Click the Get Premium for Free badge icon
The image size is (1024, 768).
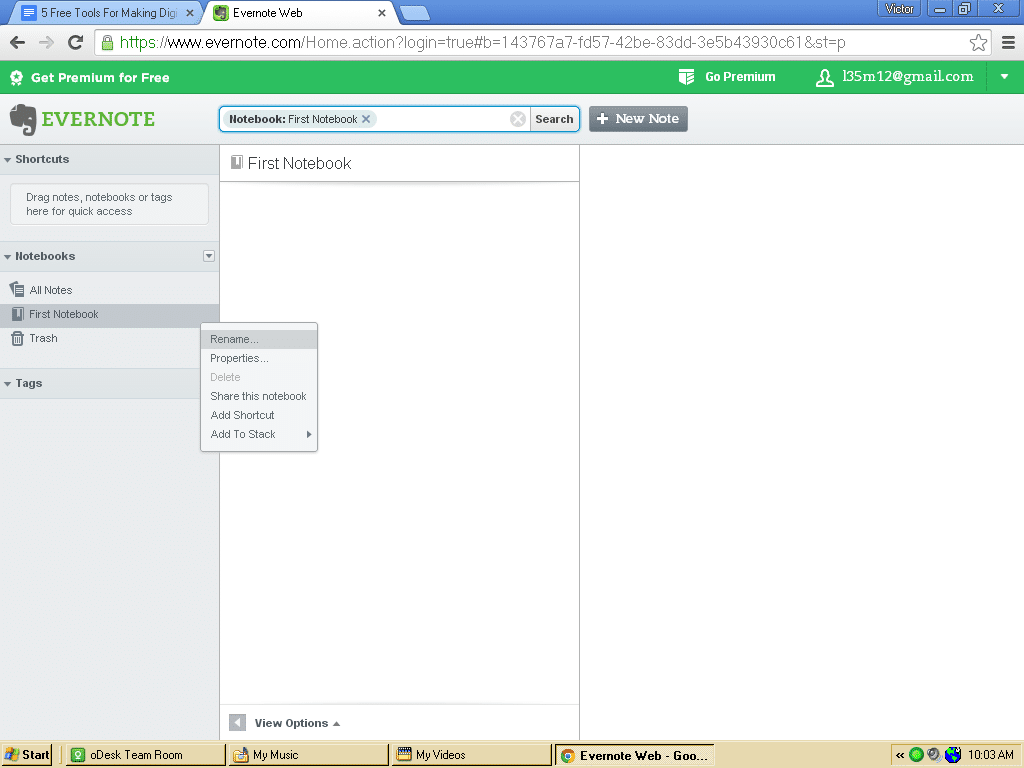coord(16,78)
